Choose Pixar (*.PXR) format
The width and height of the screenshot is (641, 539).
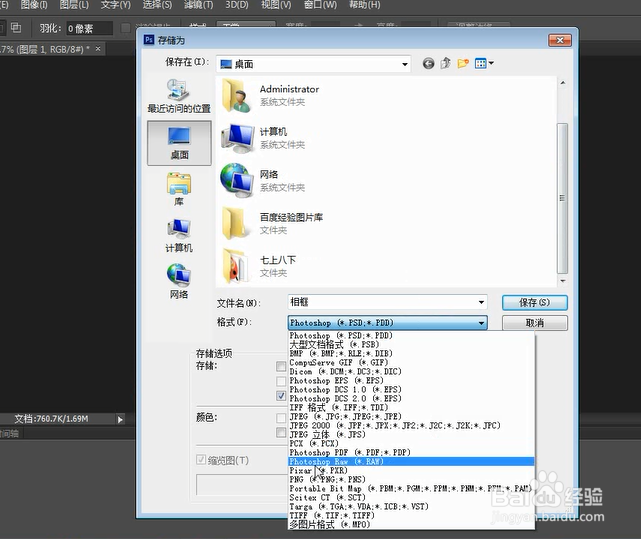pos(411,471)
